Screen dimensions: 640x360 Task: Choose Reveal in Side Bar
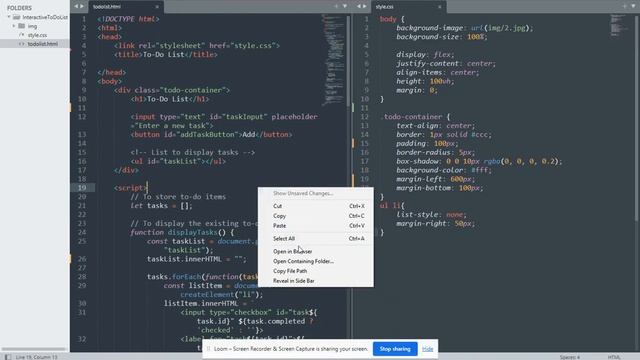point(316,281)
